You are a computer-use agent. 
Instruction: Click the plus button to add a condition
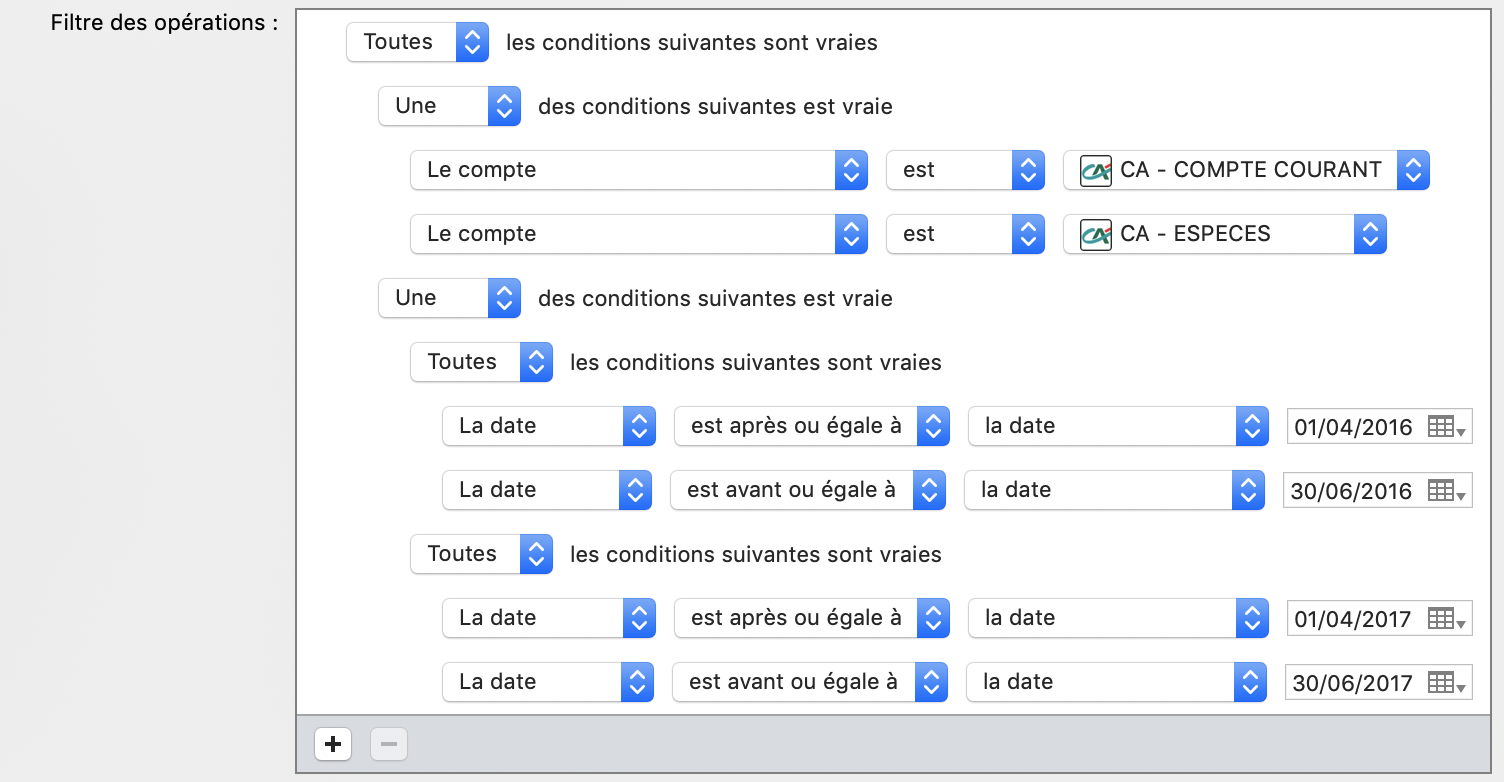(x=333, y=744)
